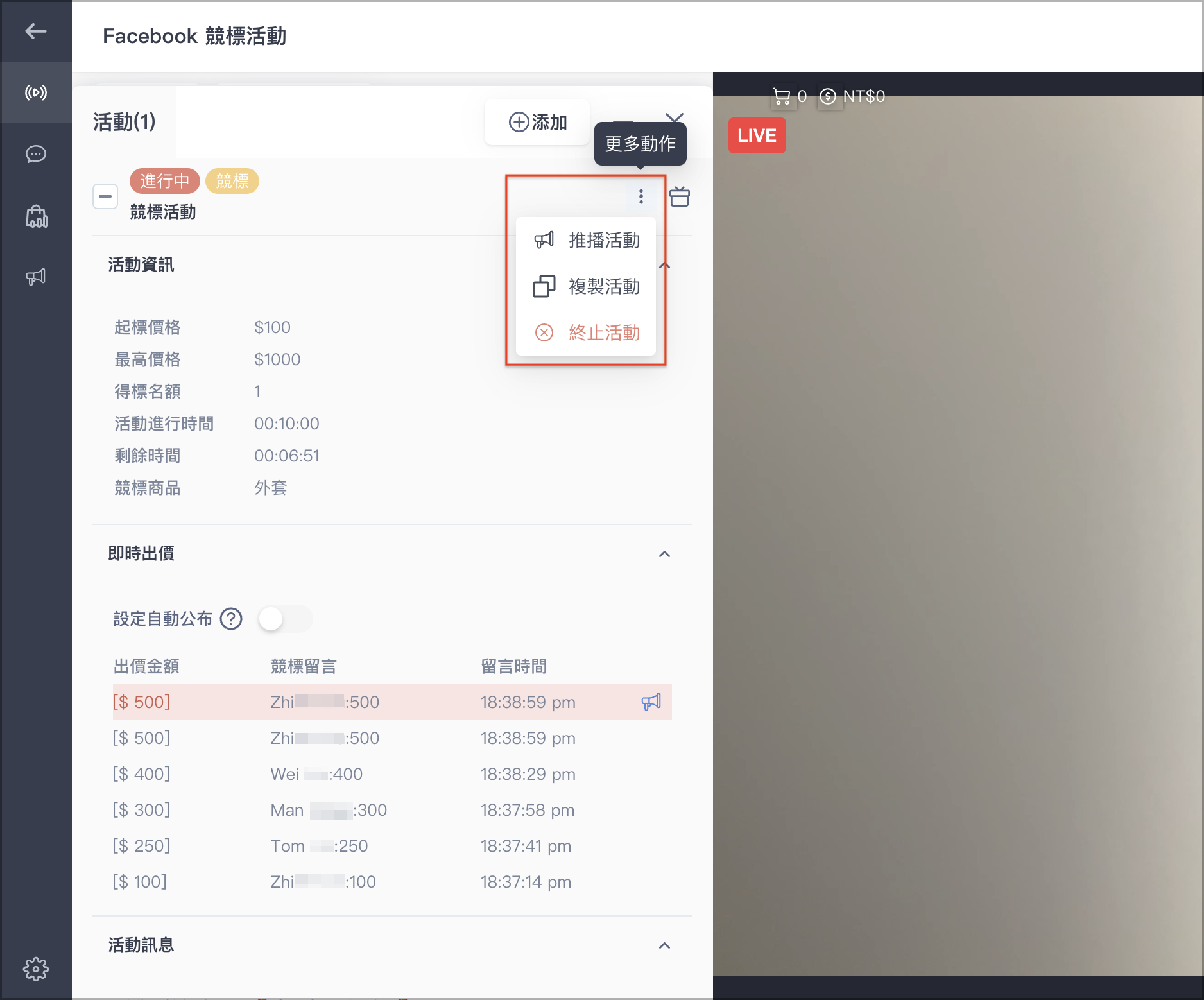The image size is (1204, 1000).
Task: Click the shopping cart icon on the live video
Action: pyautogui.click(x=782, y=96)
